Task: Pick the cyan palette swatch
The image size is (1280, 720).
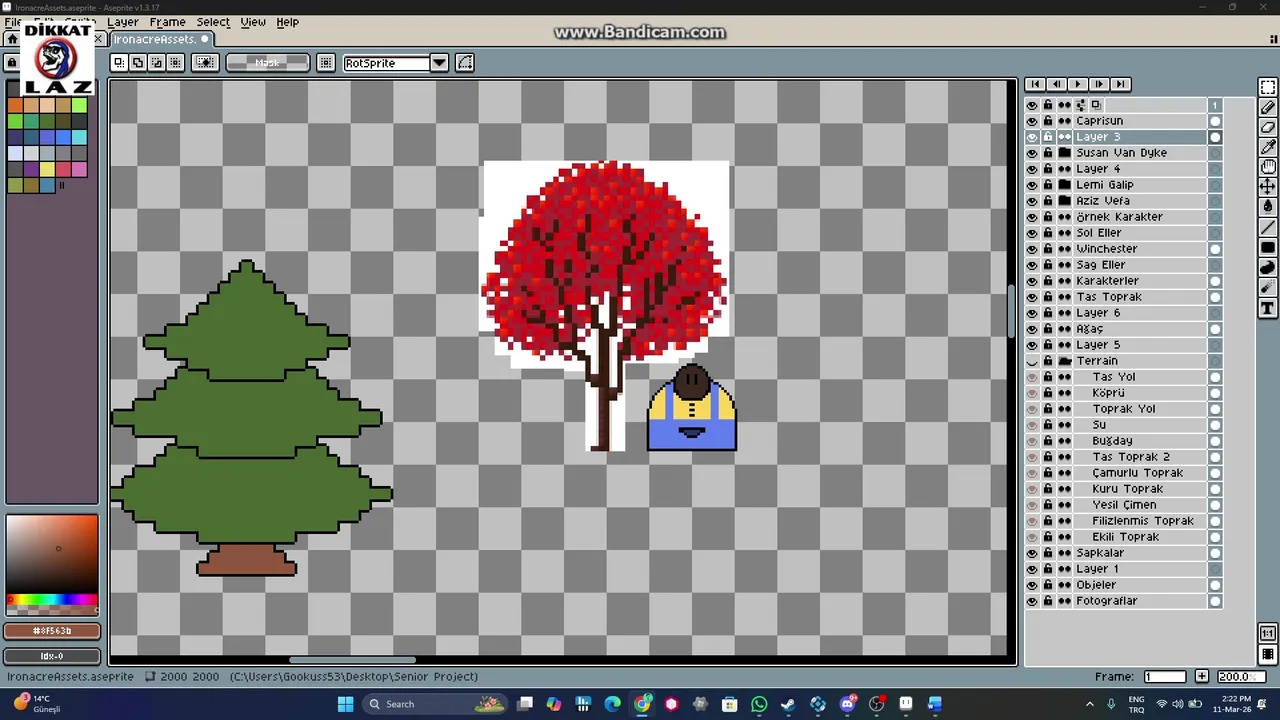Action: [79, 137]
